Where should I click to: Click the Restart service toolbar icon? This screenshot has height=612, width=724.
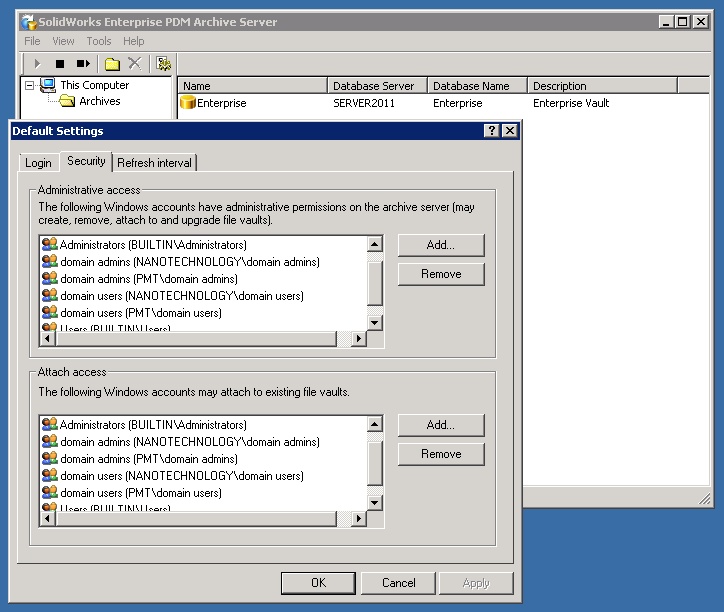tap(83, 64)
